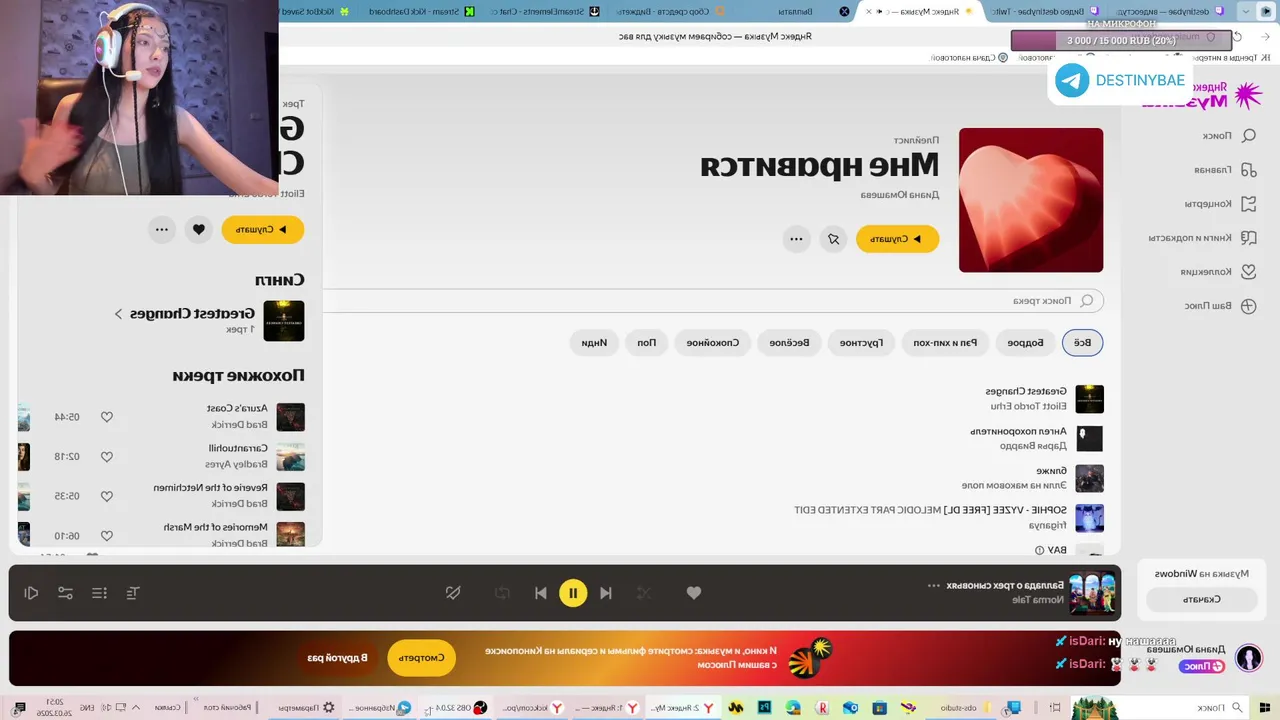
Task: Select the track ближе by Элли на маковом поле
Action: coord(712,478)
